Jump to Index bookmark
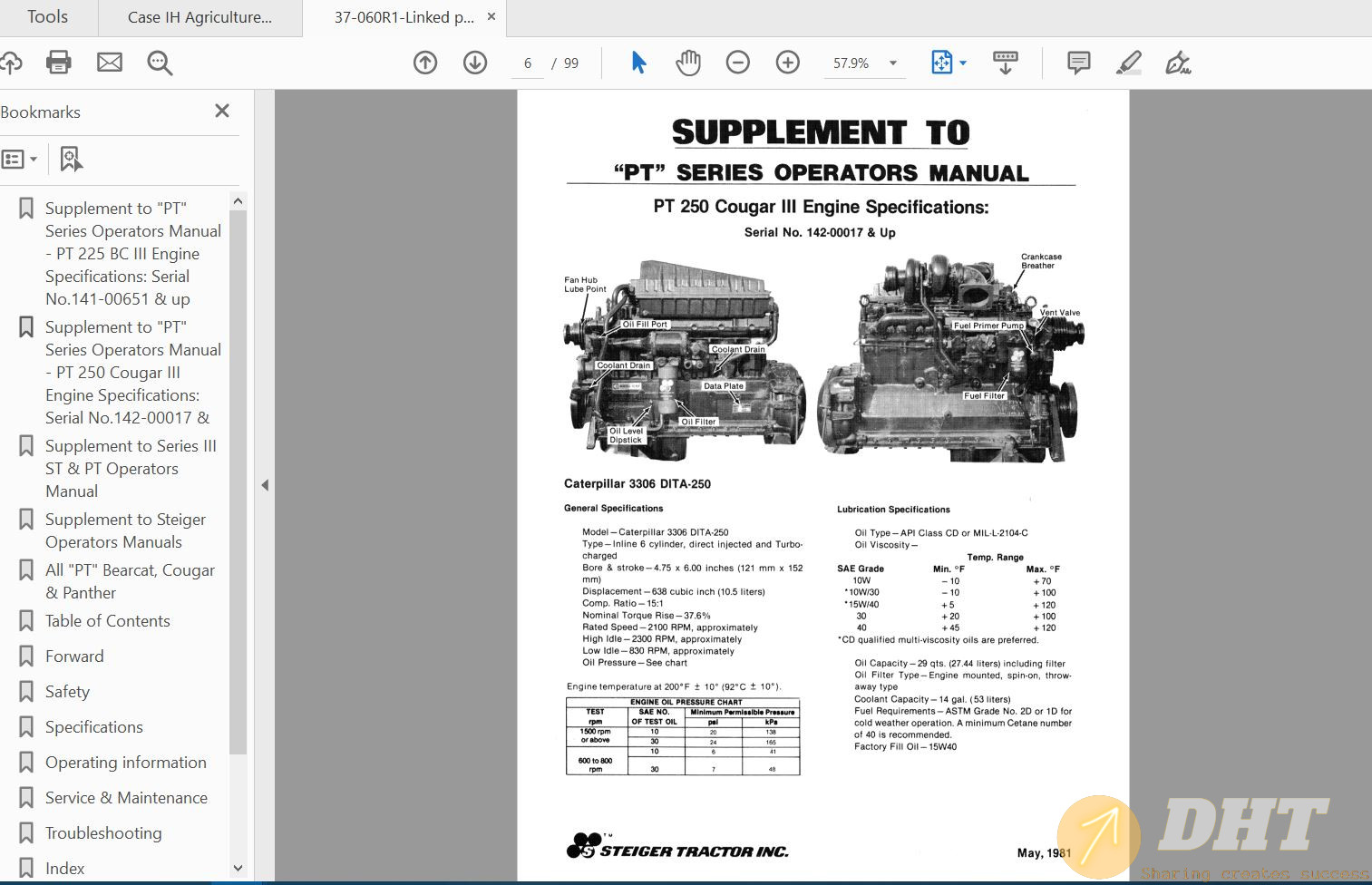 [x=65, y=869]
